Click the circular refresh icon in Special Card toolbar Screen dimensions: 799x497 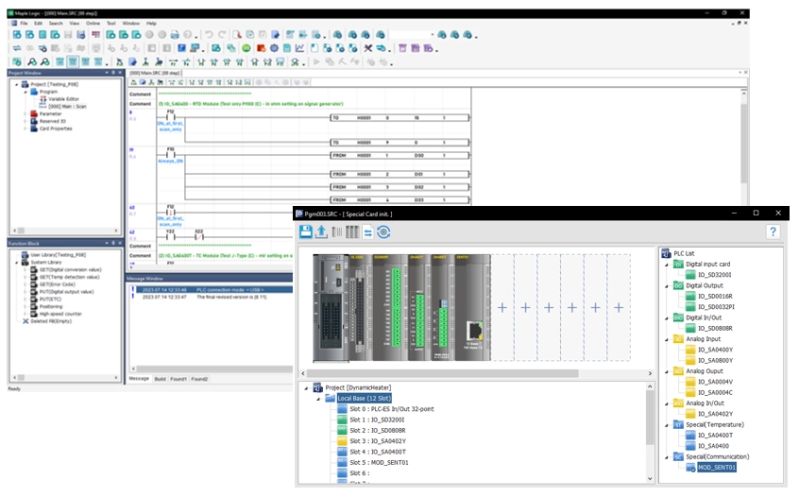click(x=383, y=232)
